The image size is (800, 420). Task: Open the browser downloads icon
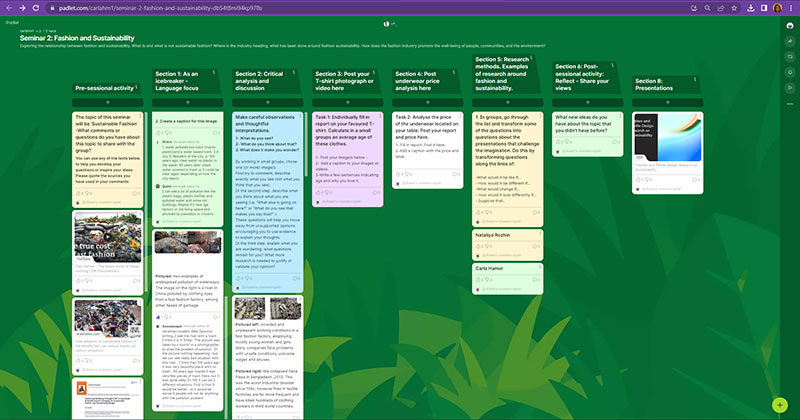pyautogui.click(x=751, y=8)
